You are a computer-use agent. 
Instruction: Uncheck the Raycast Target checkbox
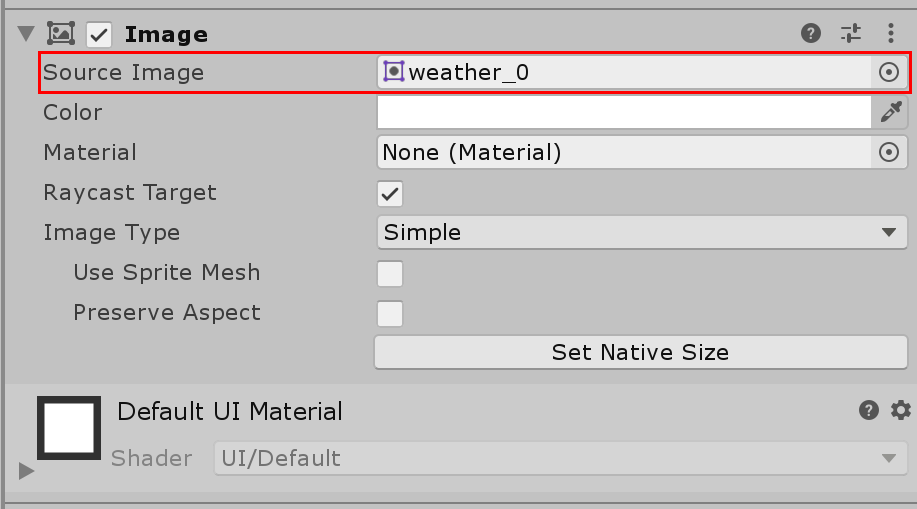pos(390,193)
